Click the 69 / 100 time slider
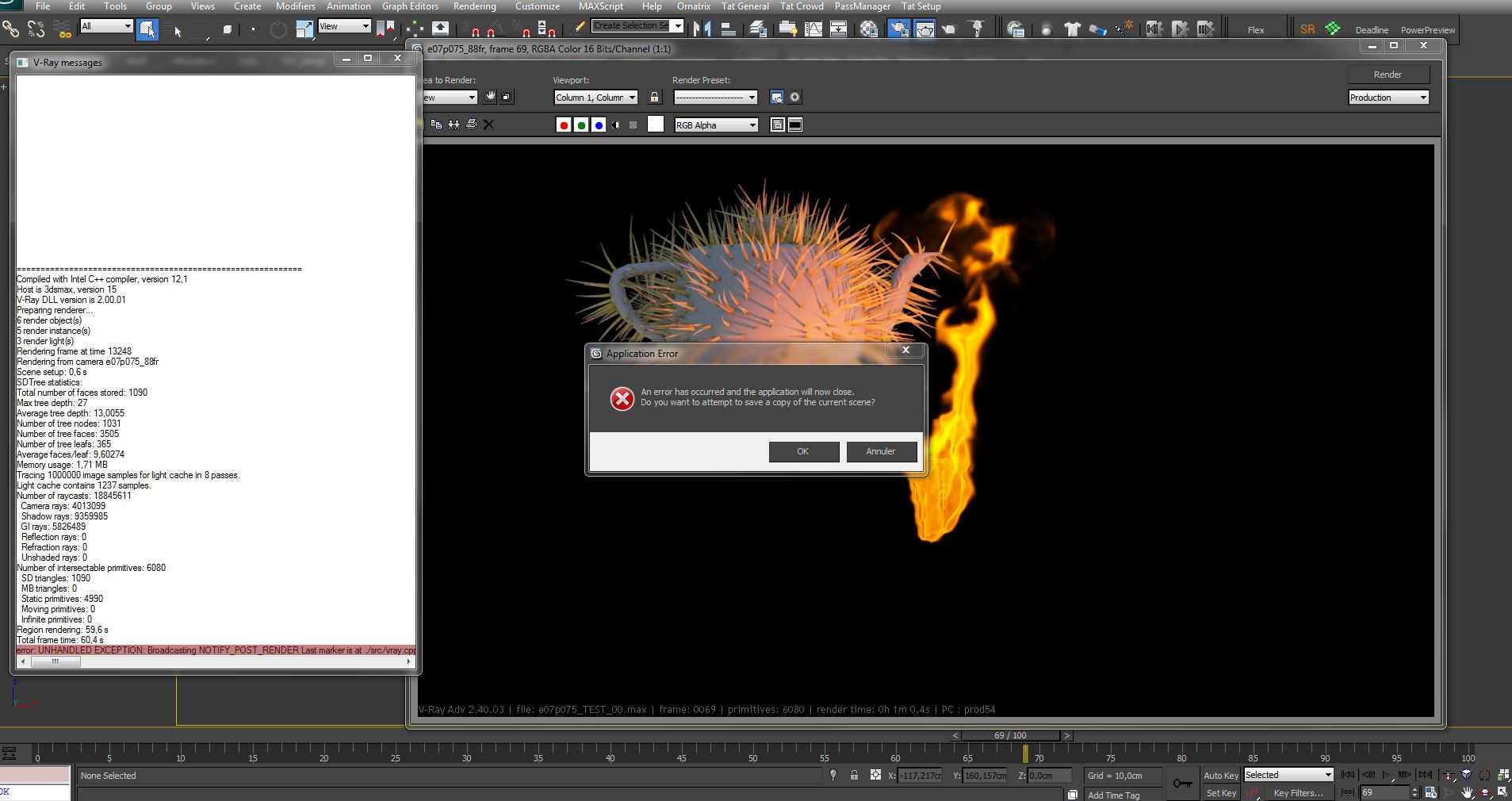This screenshot has height=801, width=1512. pos(1010,735)
